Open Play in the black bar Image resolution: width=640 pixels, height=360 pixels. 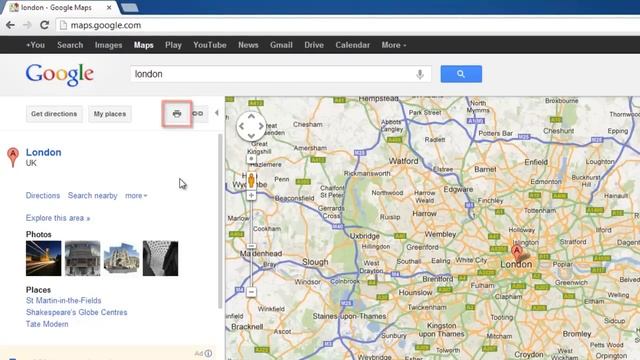173,45
